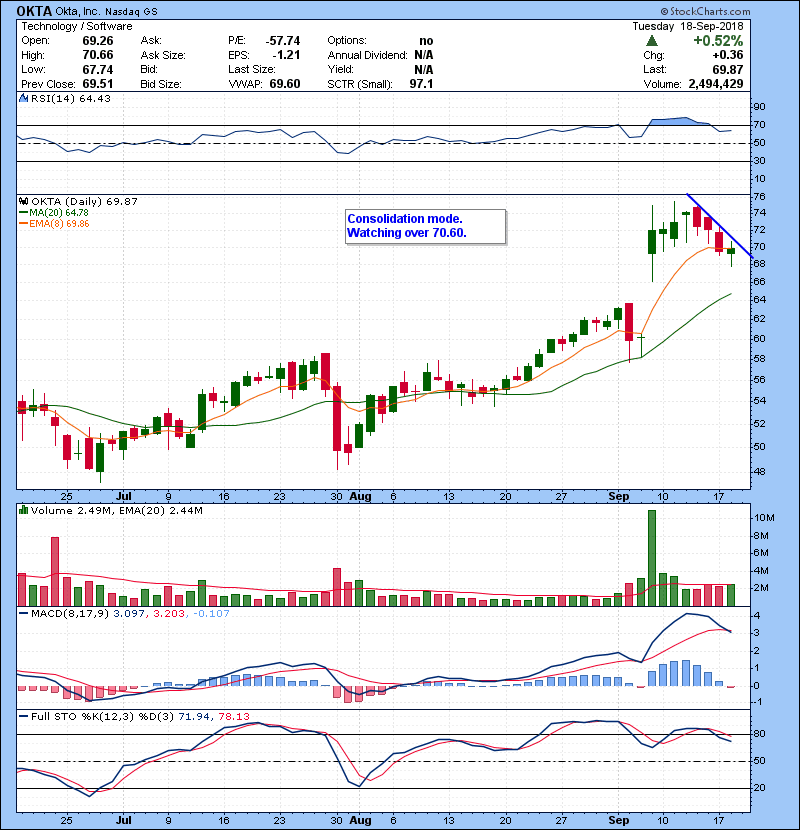Click the SCTR (Small) 97.1 value
800x830 pixels.
[421, 84]
